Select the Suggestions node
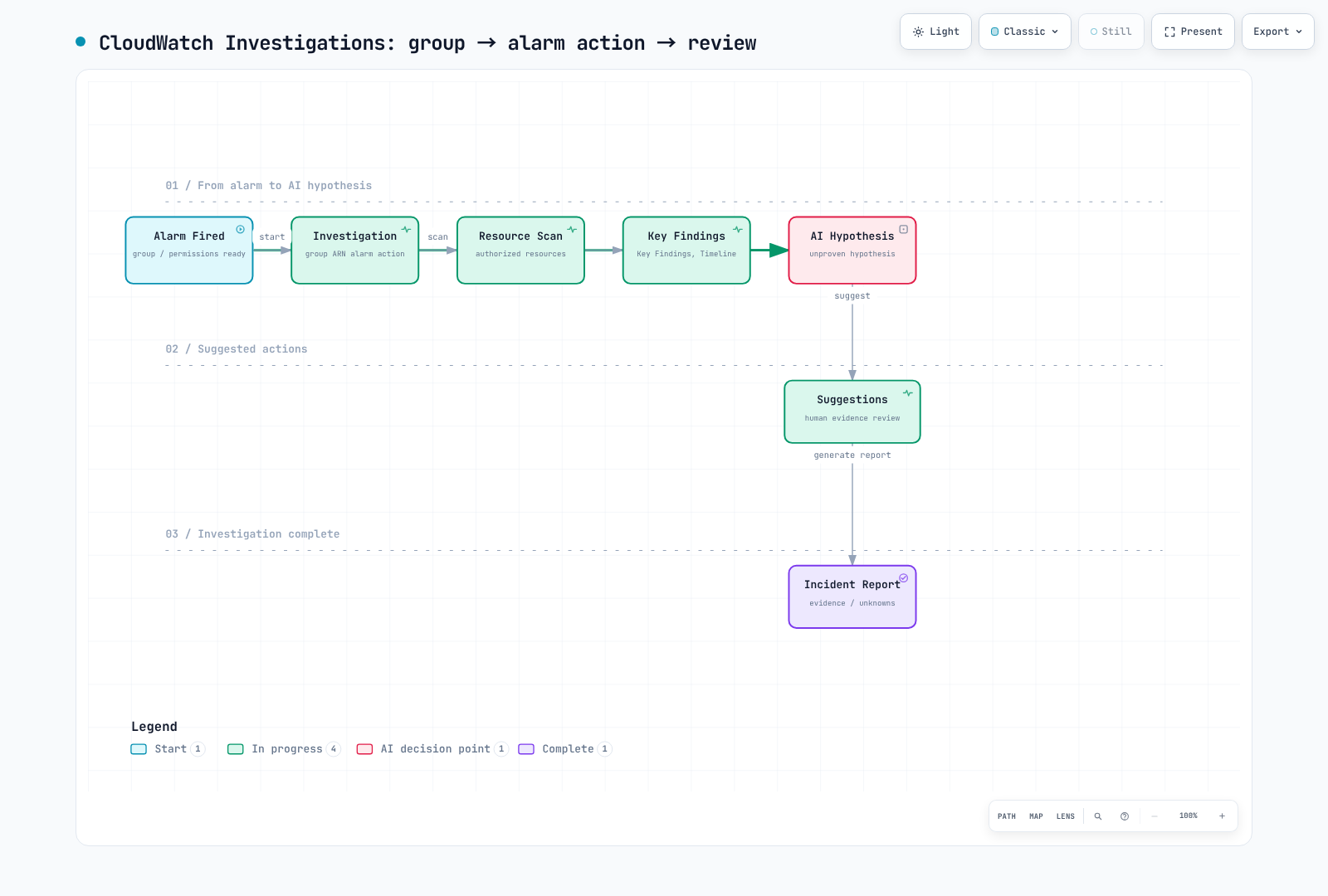Viewport: 1328px width, 896px height. pos(852,412)
